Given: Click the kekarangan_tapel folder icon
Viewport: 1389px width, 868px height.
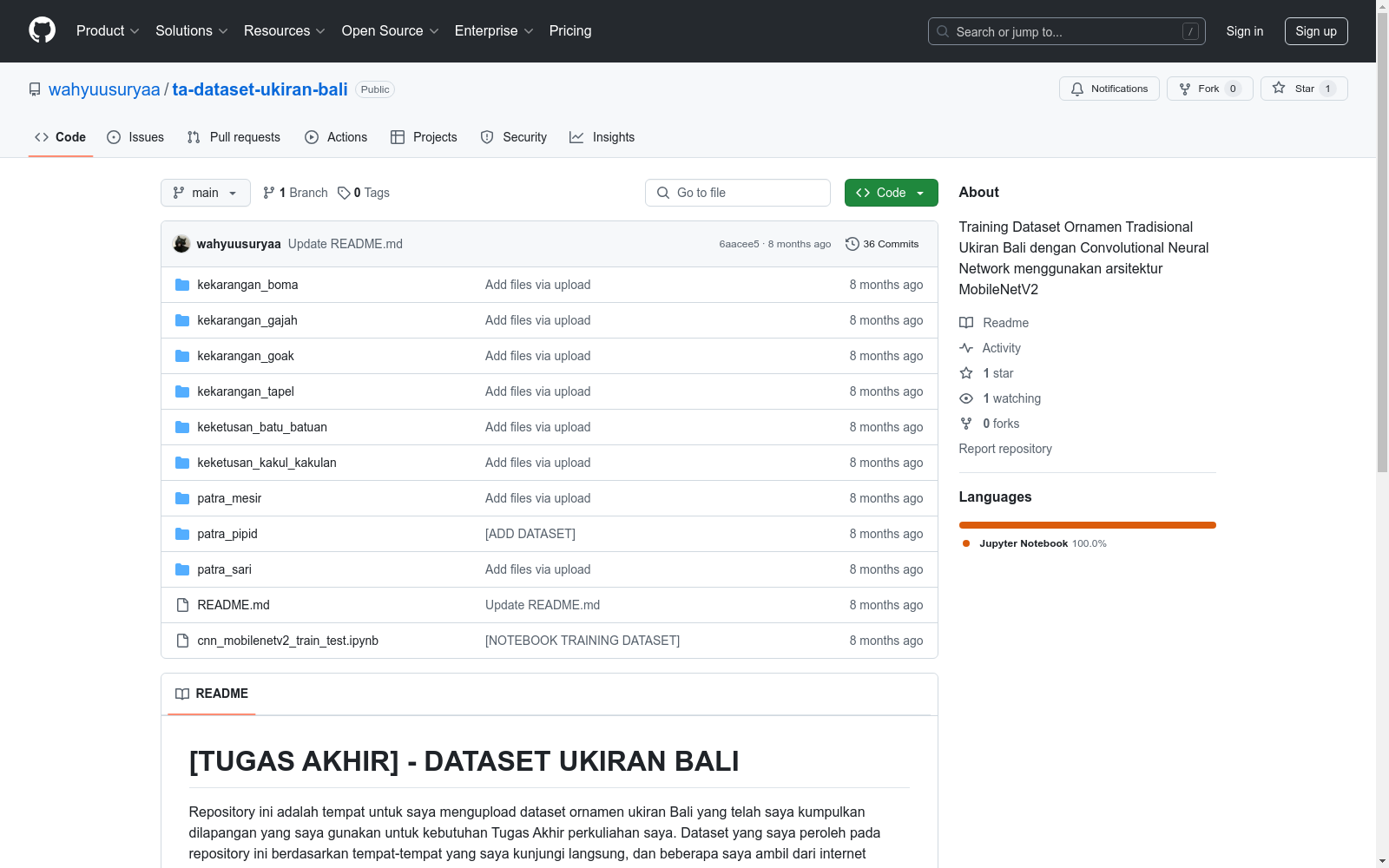Looking at the screenshot, I should [182, 391].
